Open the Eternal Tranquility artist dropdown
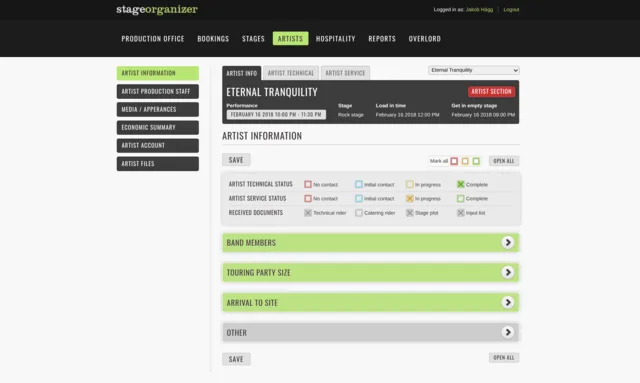Image resolution: width=640 pixels, height=383 pixels. click(x=473, y=70)
